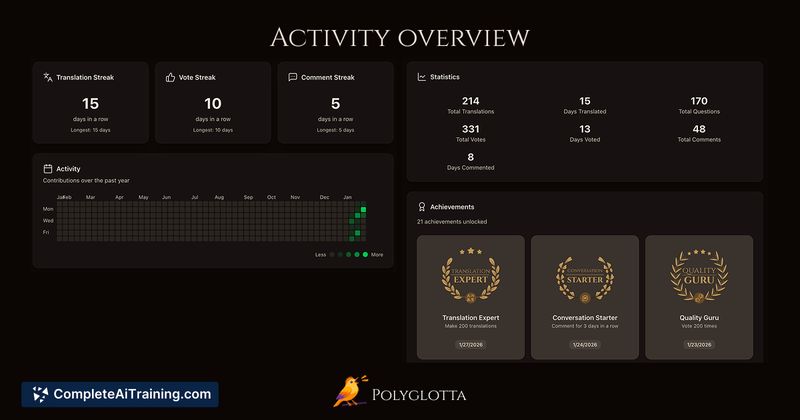Image resolution: width=800 pixels, height=420 pixels.
Task: Click the Translation Streak 15 days count
Action: pyautogui.click(x=90, y=104)
